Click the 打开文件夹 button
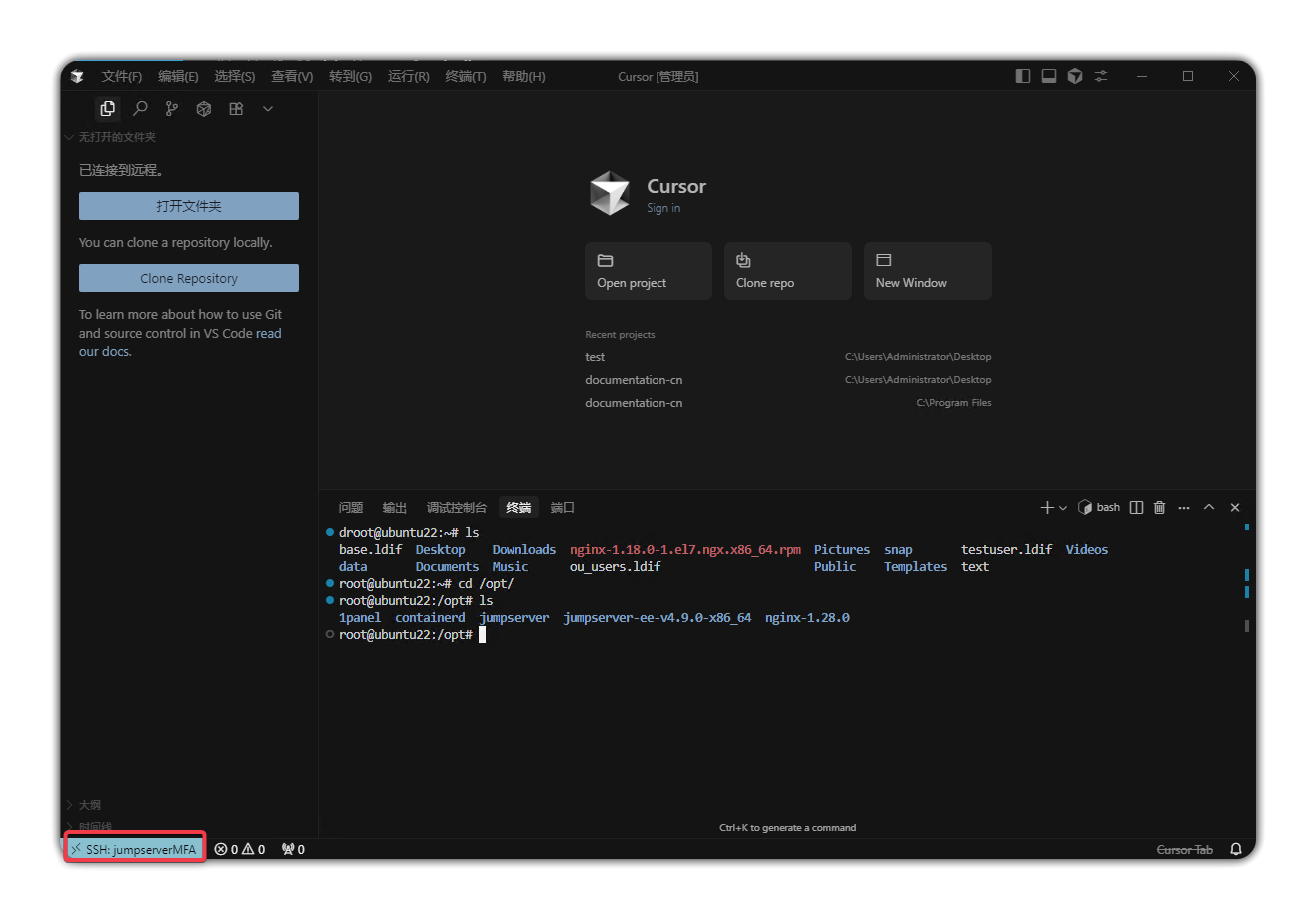1316x899 pixels. [x=189, y=206]
